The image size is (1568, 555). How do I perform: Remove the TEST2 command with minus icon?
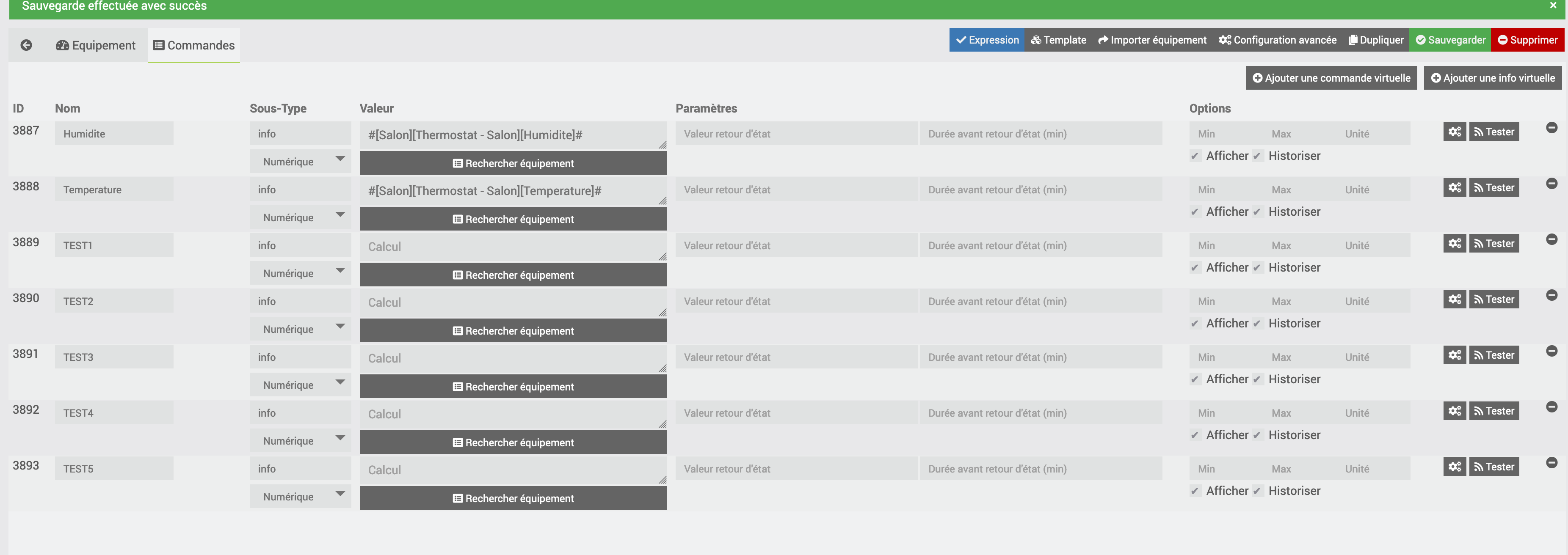click(x=1551, y=295)
